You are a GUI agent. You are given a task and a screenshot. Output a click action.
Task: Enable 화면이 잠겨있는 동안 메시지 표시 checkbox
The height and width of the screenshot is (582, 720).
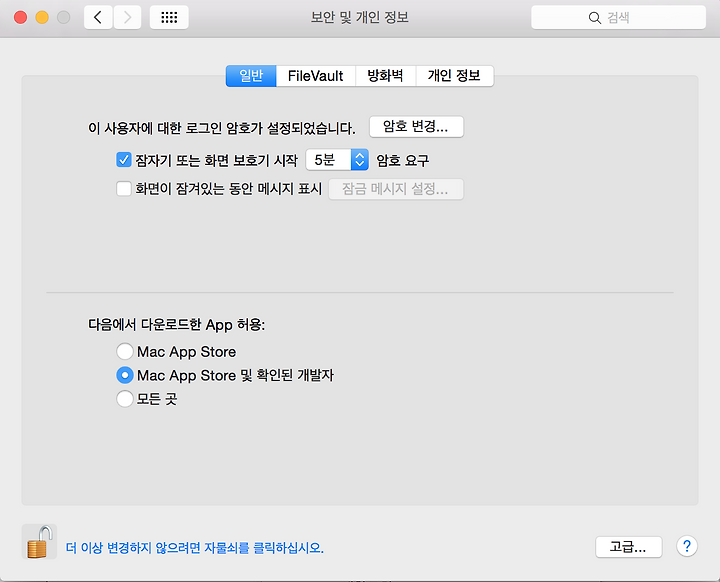[124, 188]
